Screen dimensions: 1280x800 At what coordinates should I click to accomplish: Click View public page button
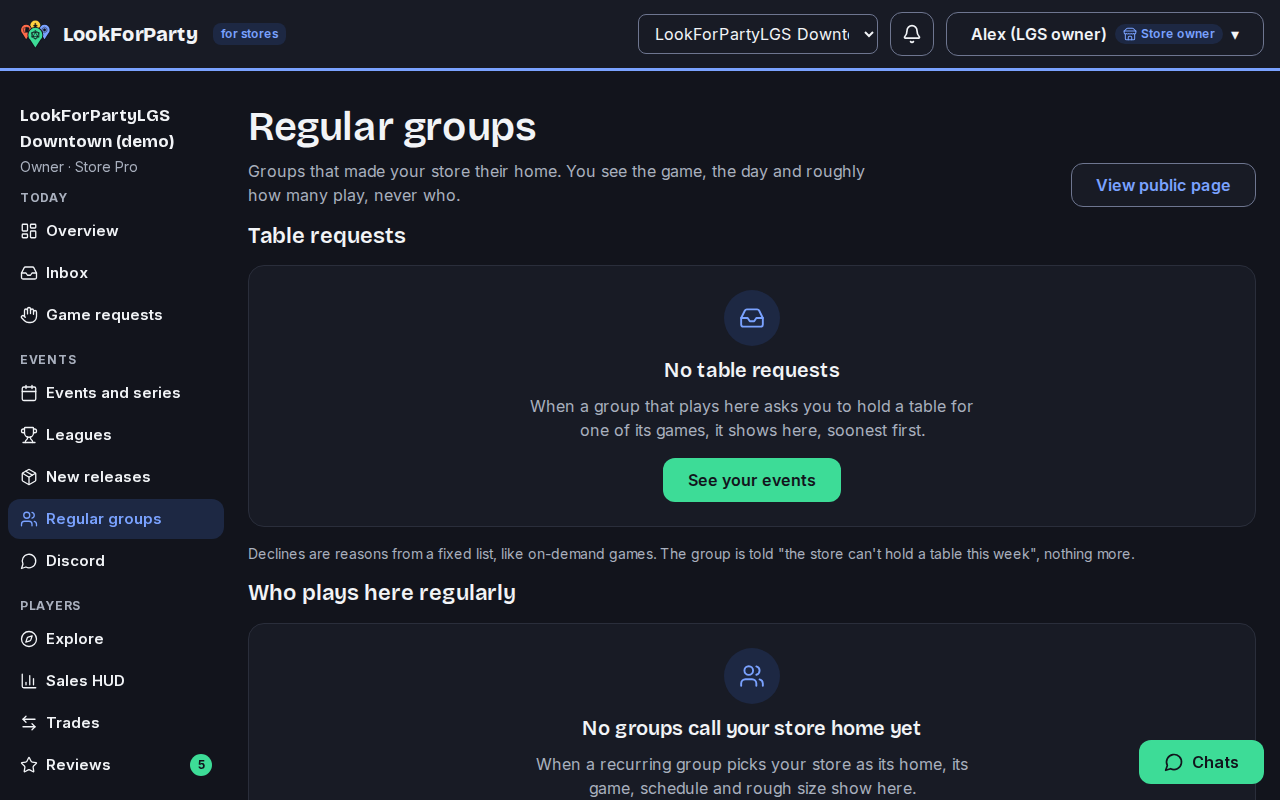[1163, 185]
